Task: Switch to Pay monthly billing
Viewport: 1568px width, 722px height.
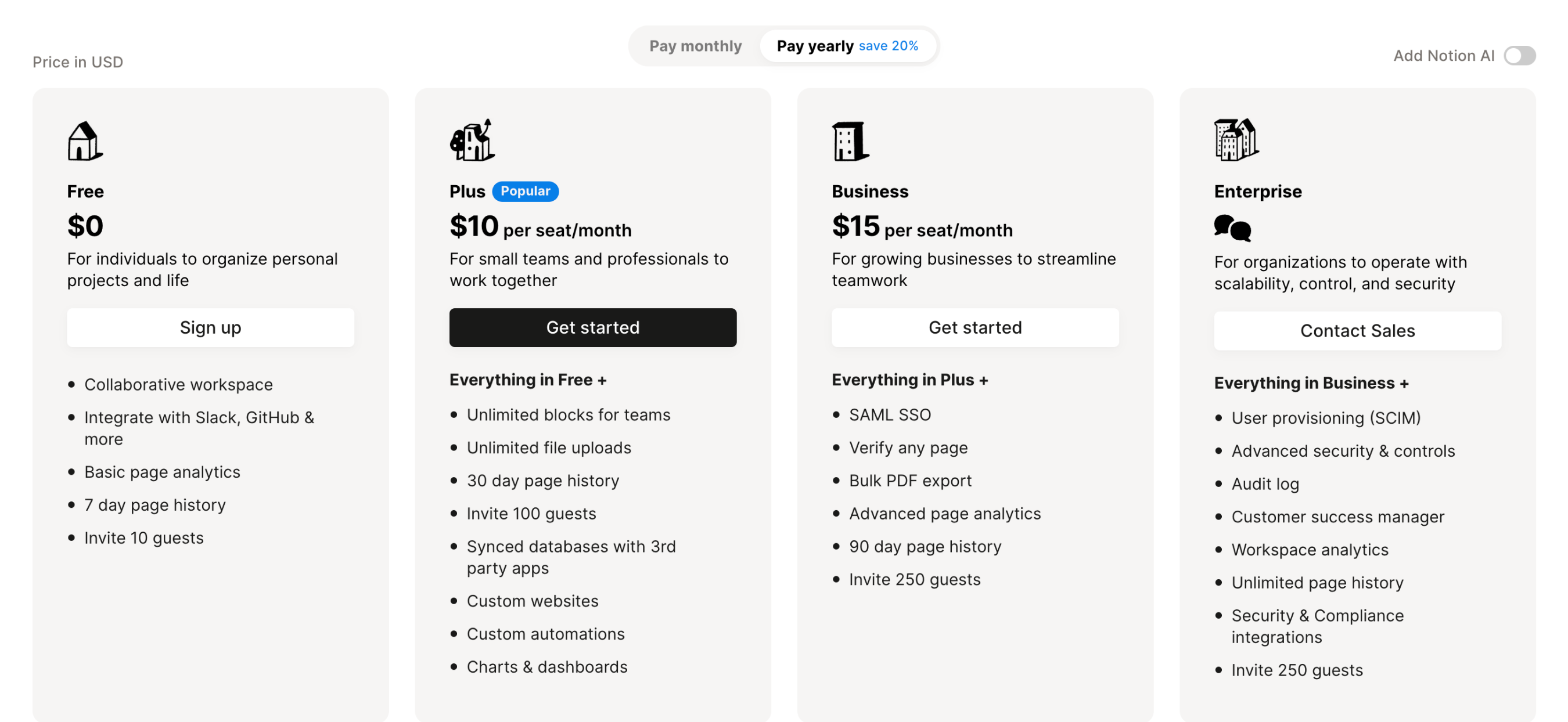Action: pos(696,46)
